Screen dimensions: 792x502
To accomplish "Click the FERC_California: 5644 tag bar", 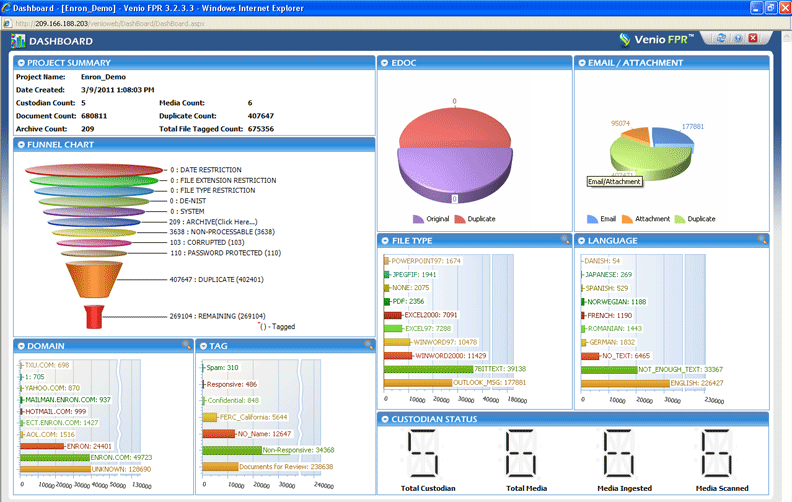I will click(x=210, y=417).
